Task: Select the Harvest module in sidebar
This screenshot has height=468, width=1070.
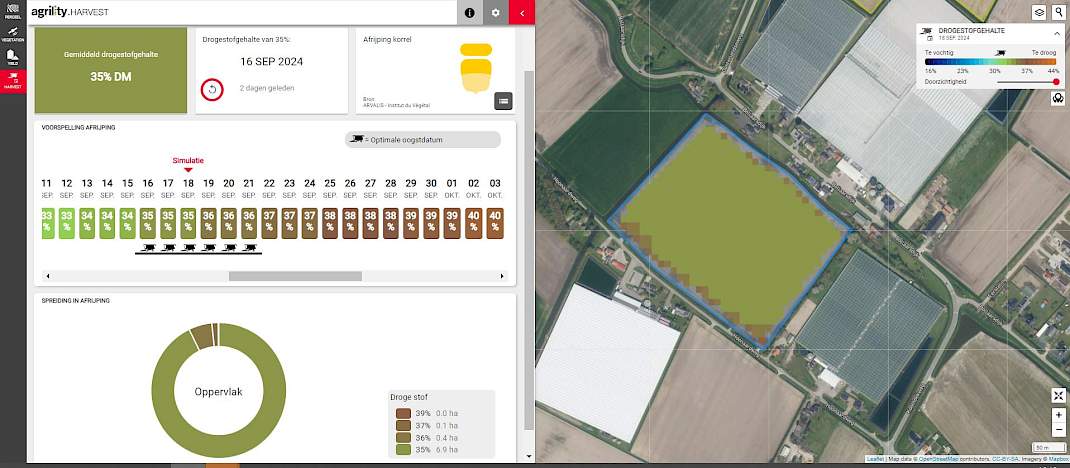Action: click(x=13, y=81)
